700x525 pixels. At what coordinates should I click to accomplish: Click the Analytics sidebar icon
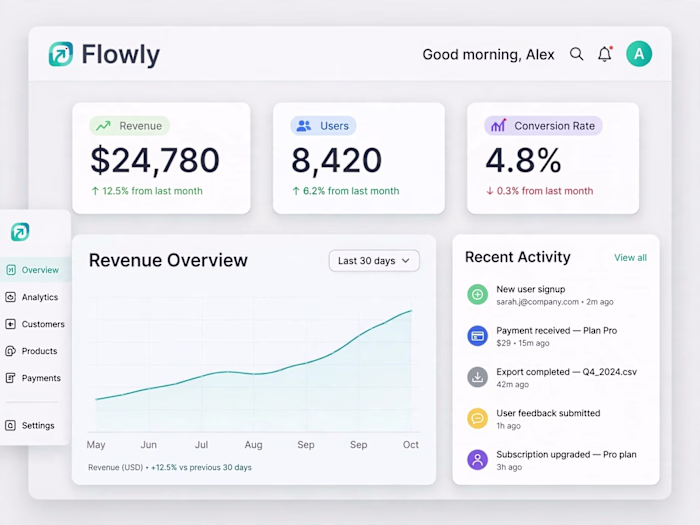[x=11, y=297]
